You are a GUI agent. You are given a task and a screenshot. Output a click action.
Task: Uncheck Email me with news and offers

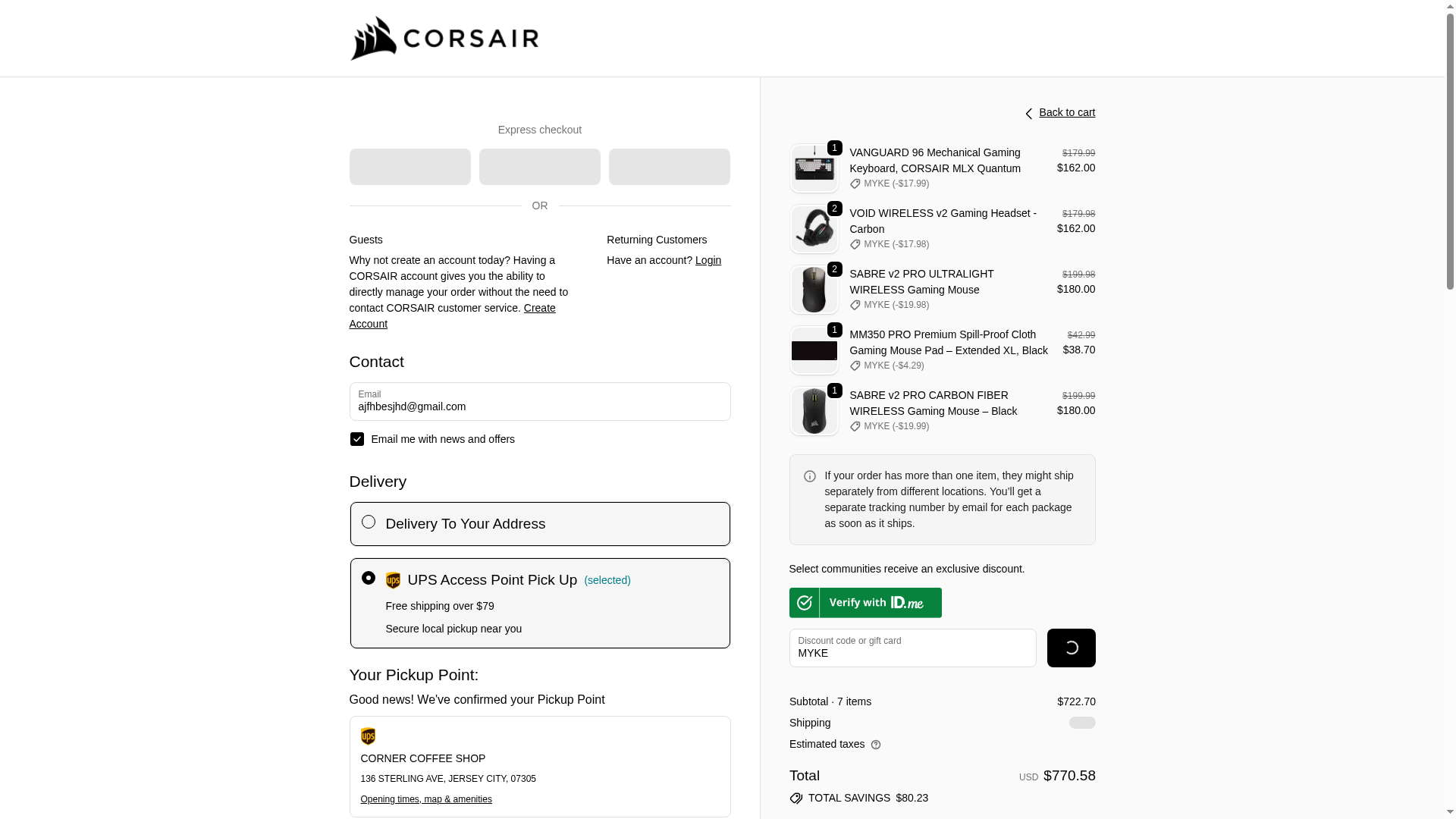click(357, 439)
